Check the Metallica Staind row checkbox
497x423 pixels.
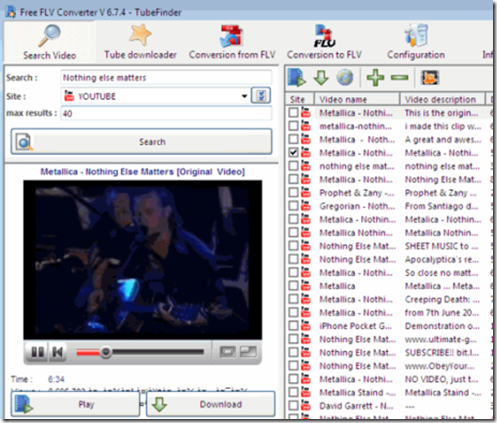point(293,393)
